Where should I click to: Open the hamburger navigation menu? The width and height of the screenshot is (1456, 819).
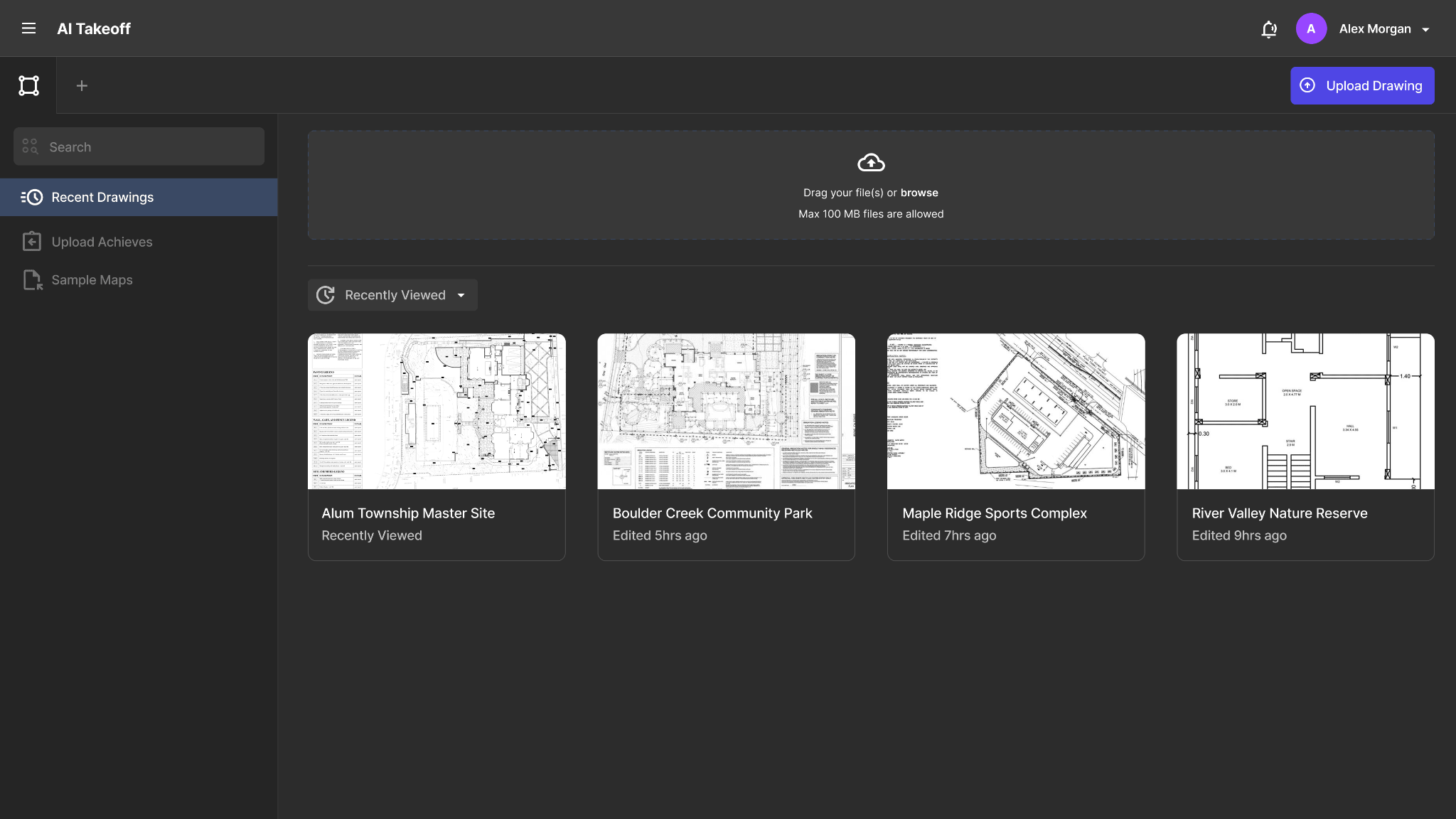pos(28,28)
